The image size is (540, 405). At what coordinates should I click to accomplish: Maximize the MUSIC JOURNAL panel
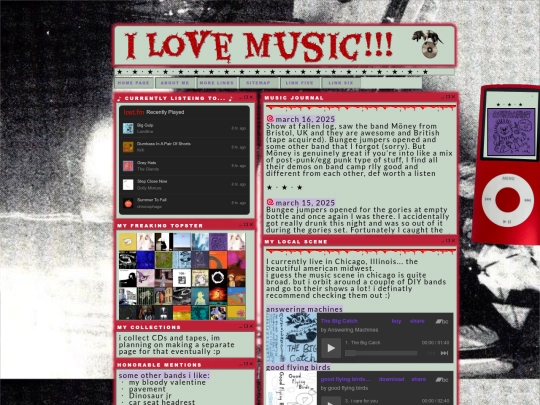point(448,97)
